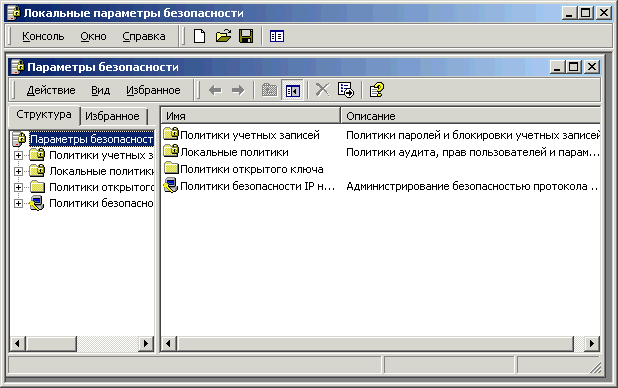Save the console with the floppy disk icon
Image resolution: width=618 pixels, height=388 pixels.
click(246, 36)
